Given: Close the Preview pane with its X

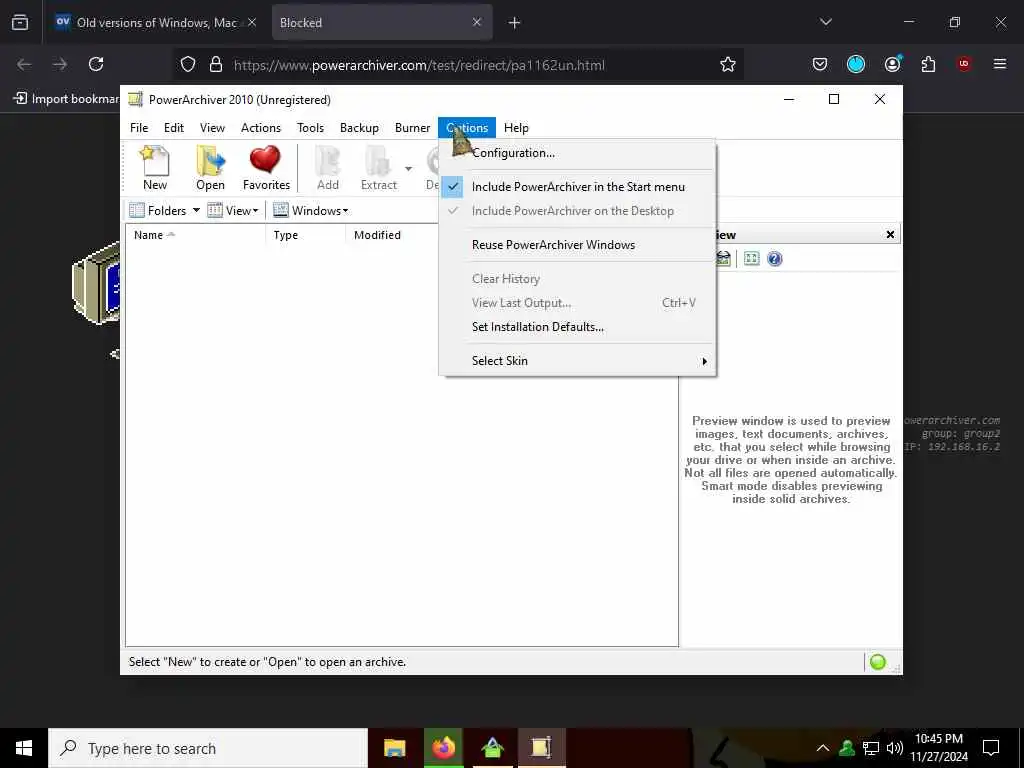Looking at the screenshot, I should click(x=890, y=234).
